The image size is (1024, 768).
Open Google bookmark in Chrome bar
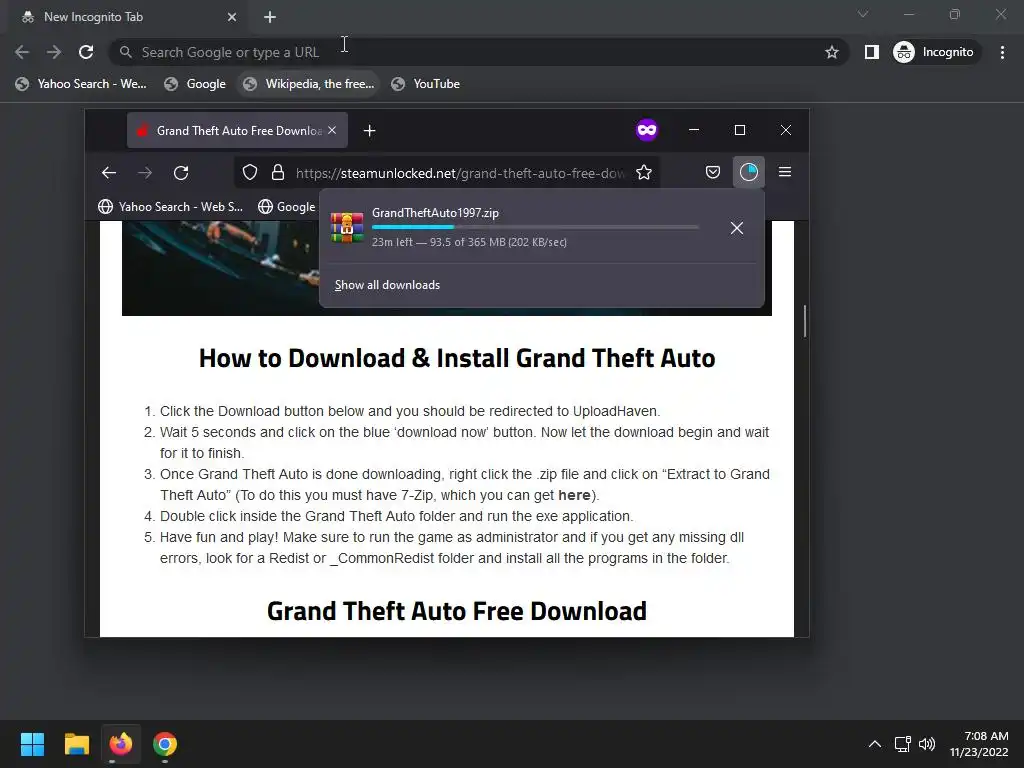[x=195, y=84]
